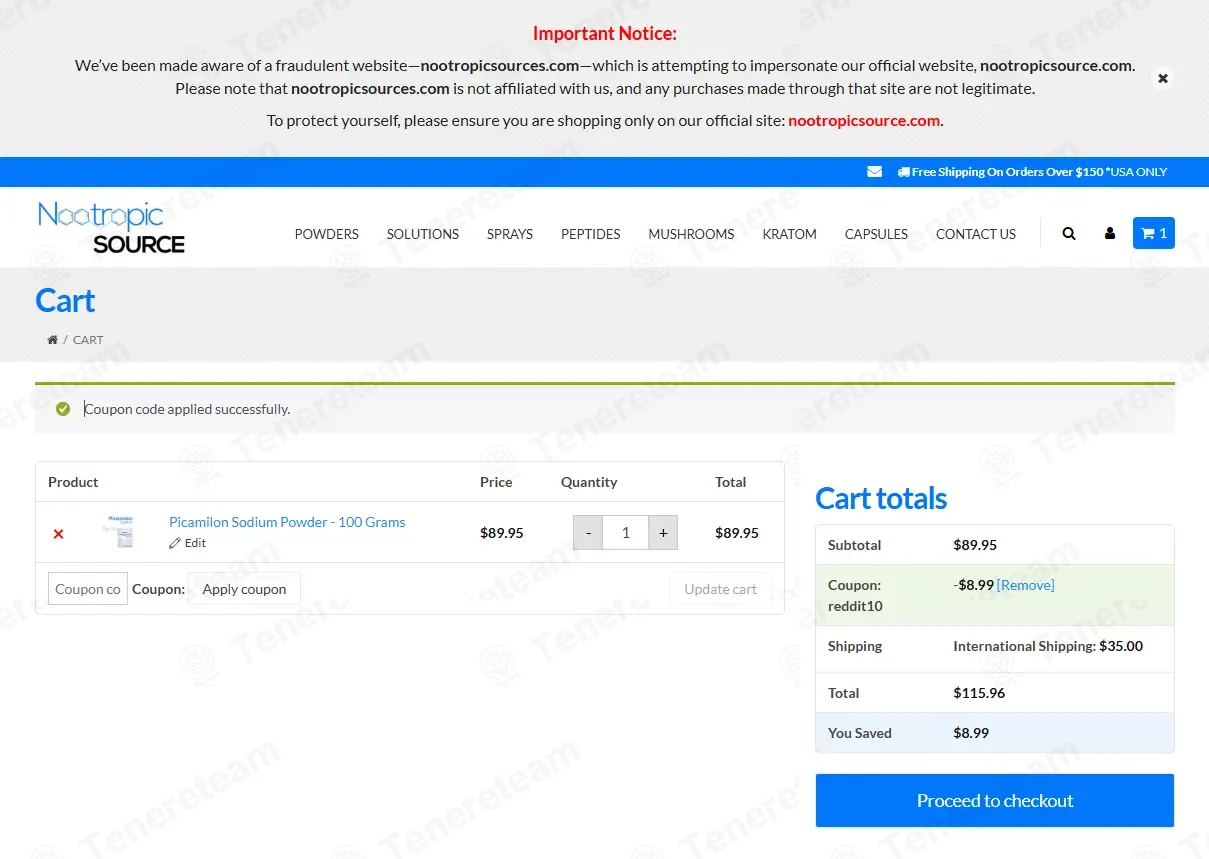Click the coupon code input field

[88, 589]
